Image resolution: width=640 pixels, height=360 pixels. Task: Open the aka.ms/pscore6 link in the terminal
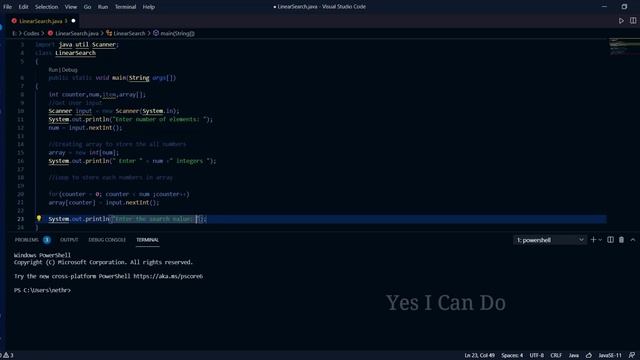[168, 276]
